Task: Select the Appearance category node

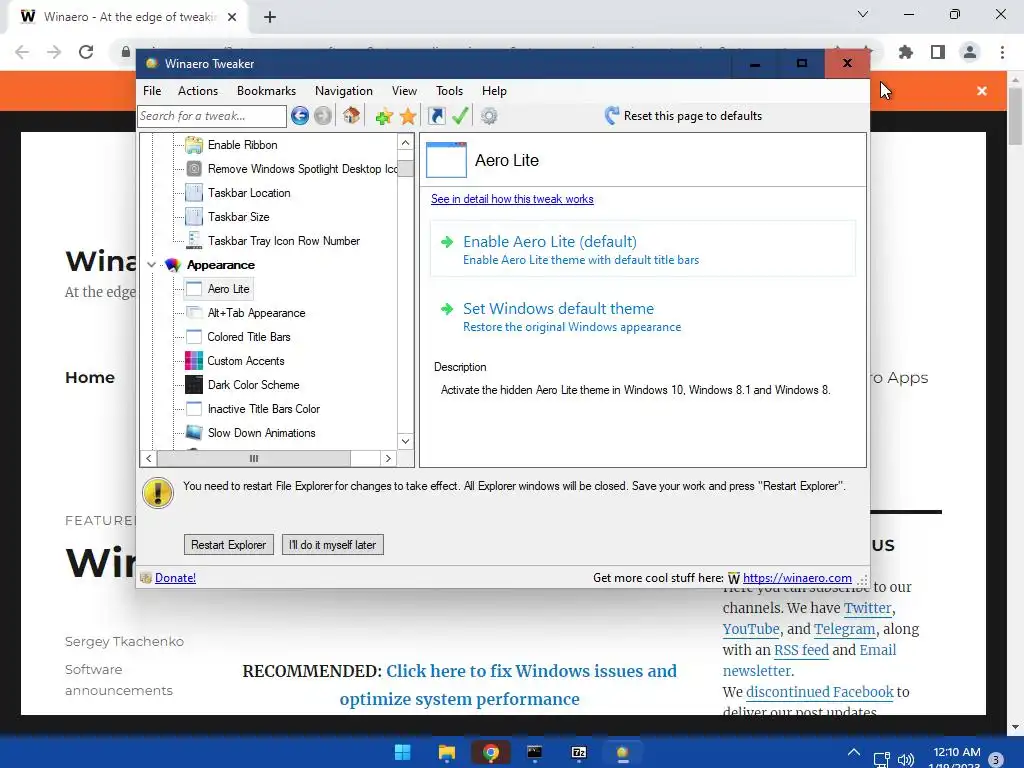Action: coord(221,265)
